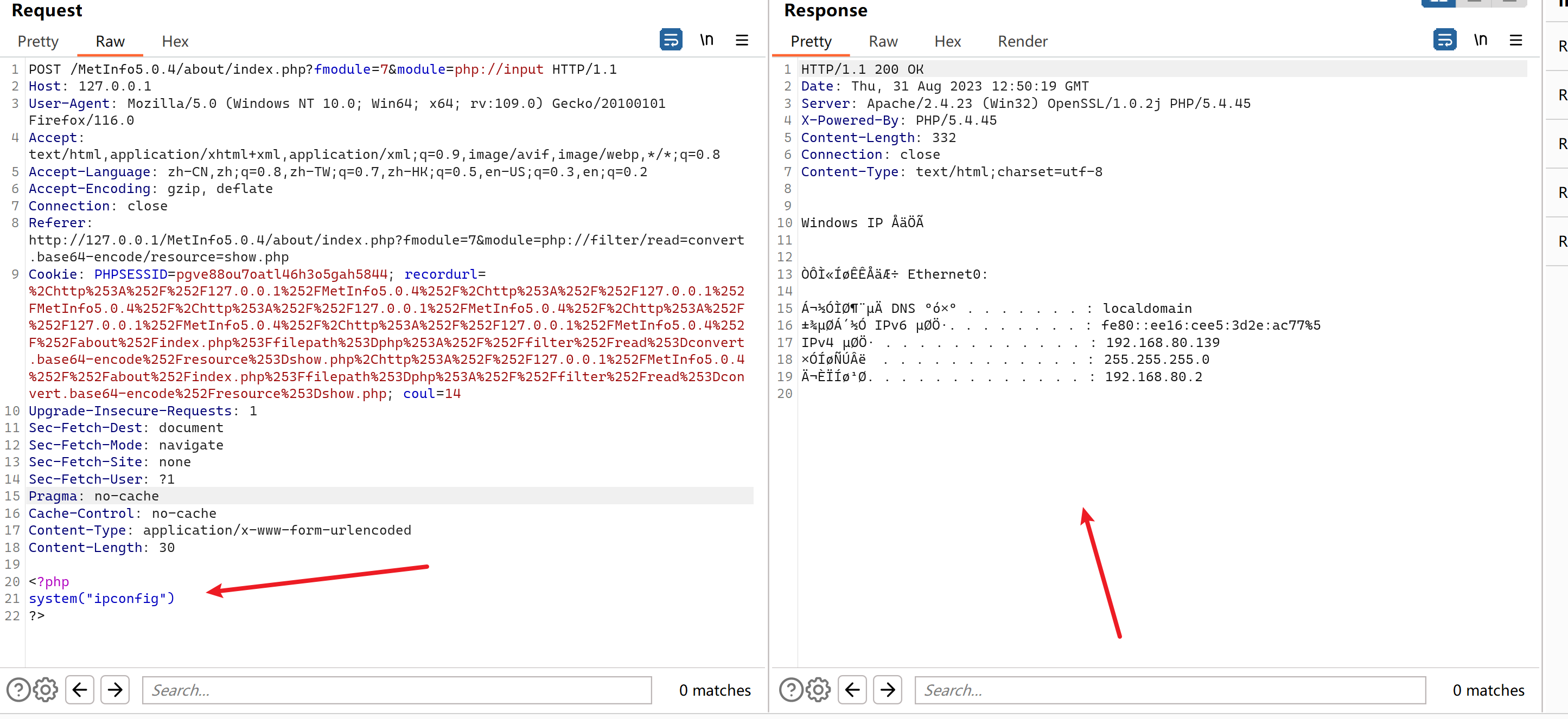Click the Pragma: no-cache line

94,496
